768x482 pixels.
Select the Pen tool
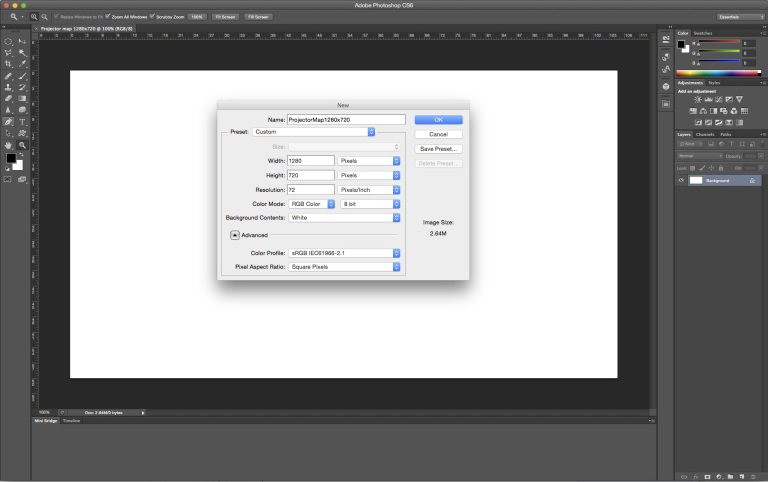click(x=9, y=121)
